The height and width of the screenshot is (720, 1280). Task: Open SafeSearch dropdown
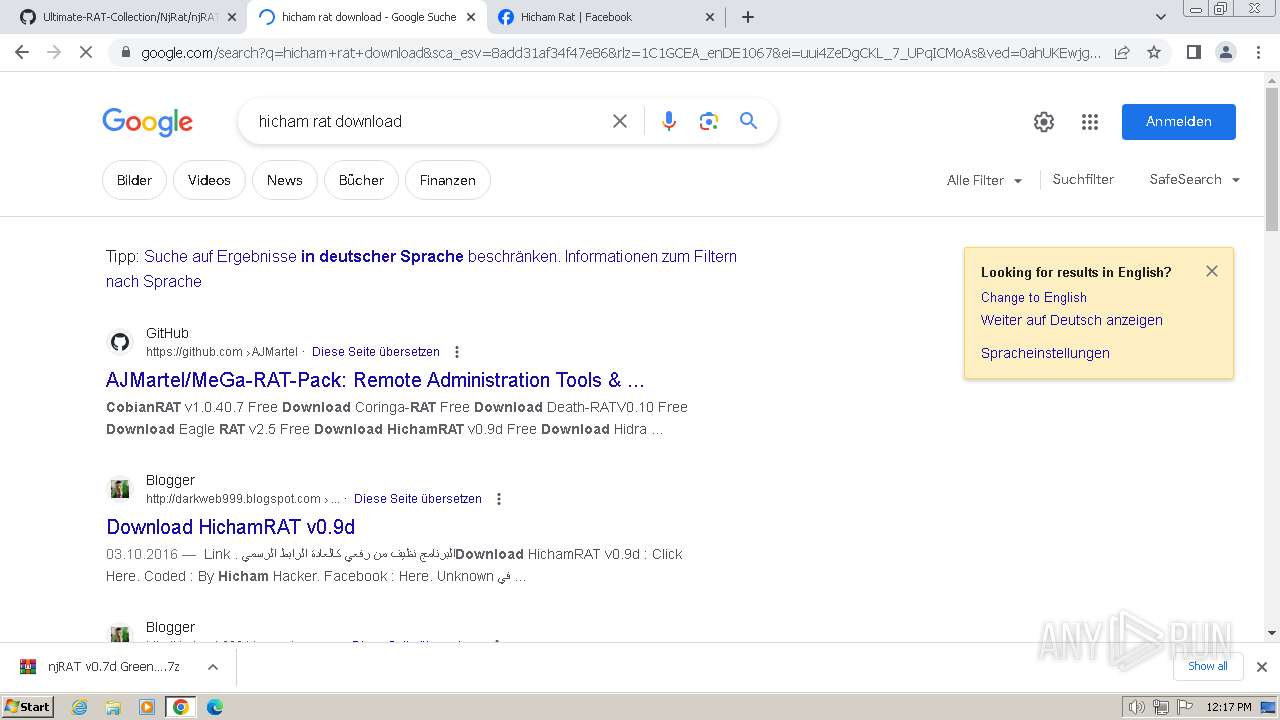click(x=1195, y=180)
